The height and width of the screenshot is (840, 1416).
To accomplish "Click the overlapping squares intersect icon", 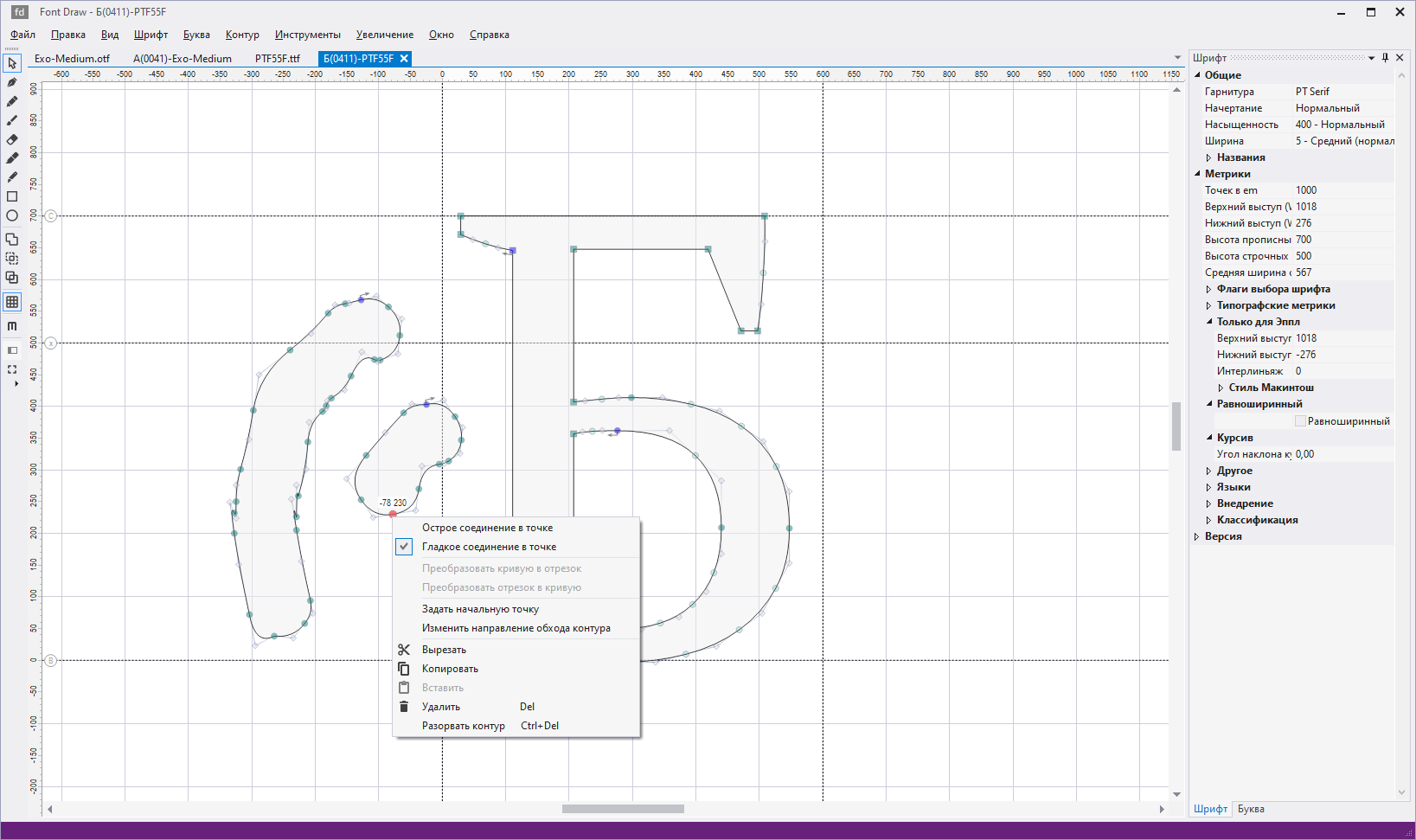I will click(x=12, y=278).
